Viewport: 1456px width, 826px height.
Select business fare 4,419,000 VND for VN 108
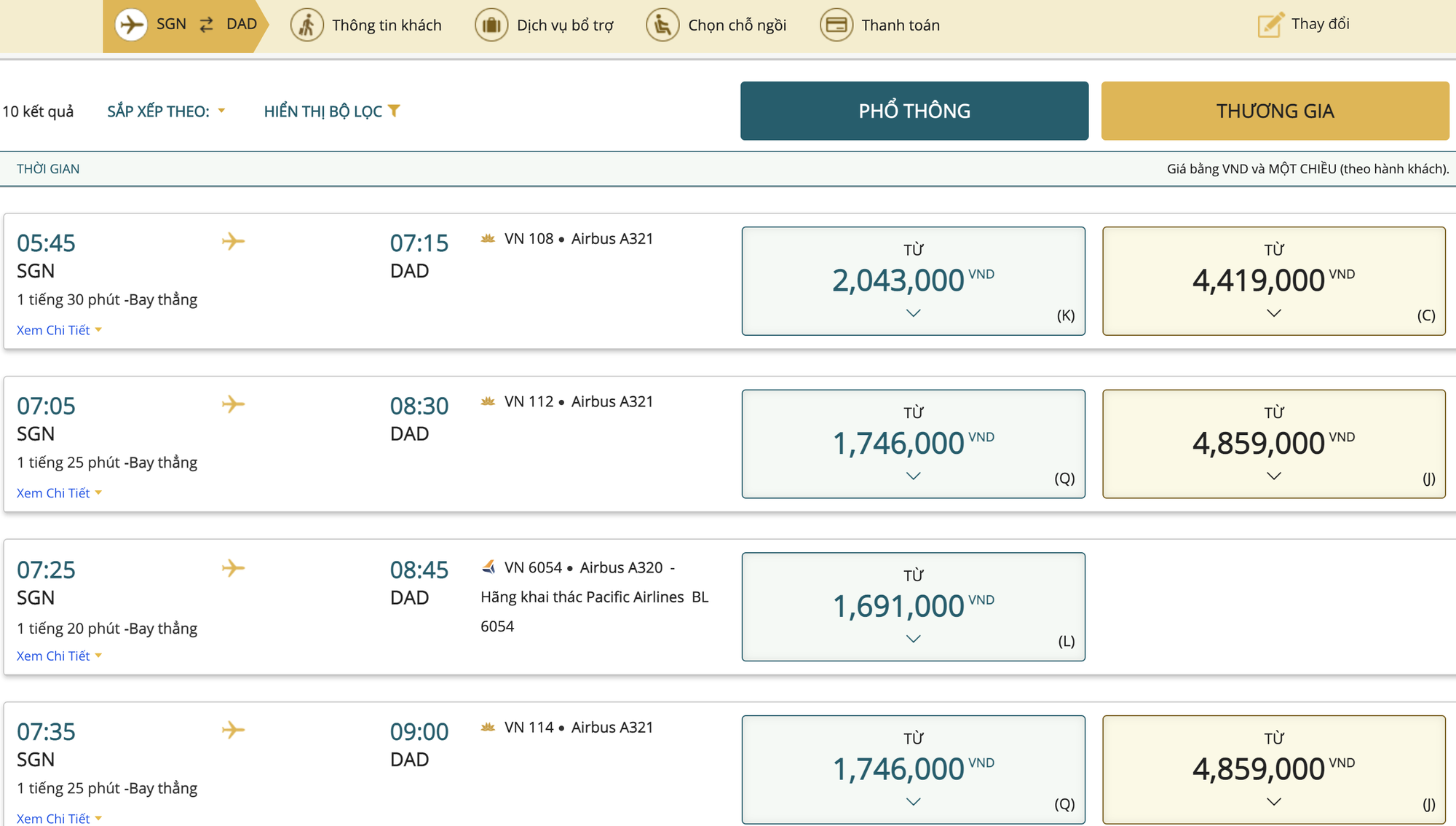tap(1274, 281)
